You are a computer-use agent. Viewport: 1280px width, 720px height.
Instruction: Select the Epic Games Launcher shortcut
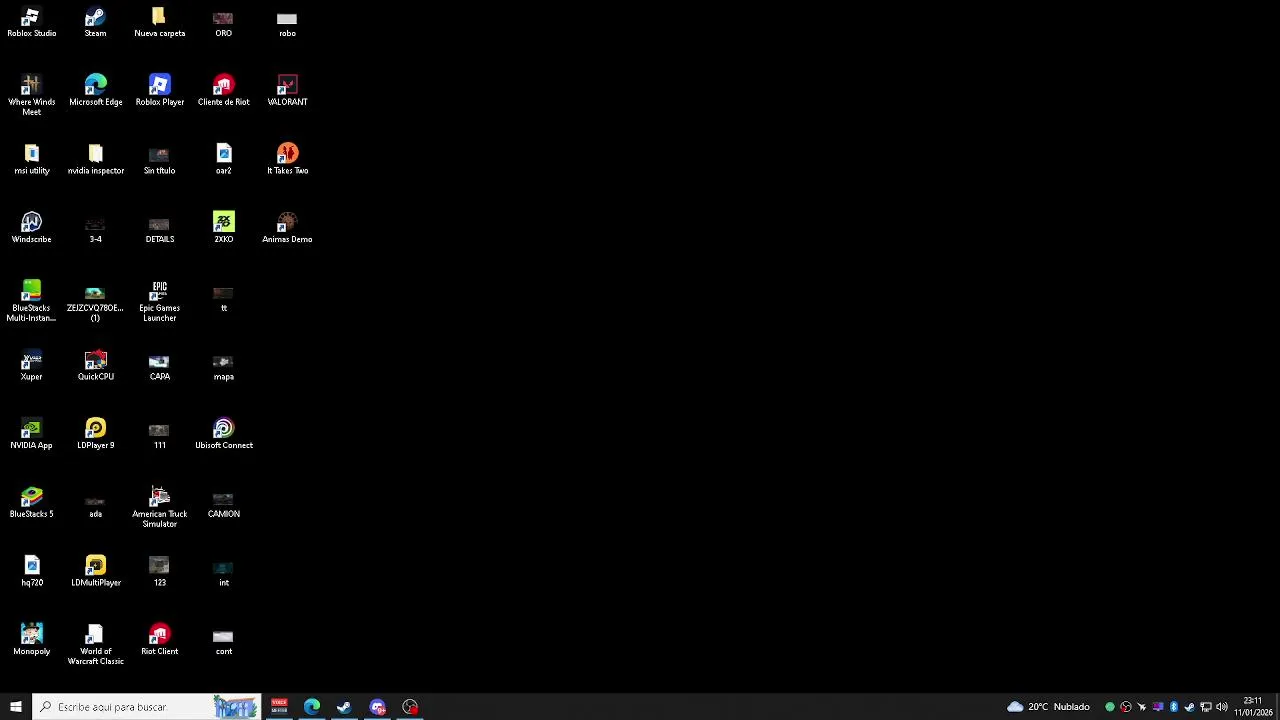point(159,301)
